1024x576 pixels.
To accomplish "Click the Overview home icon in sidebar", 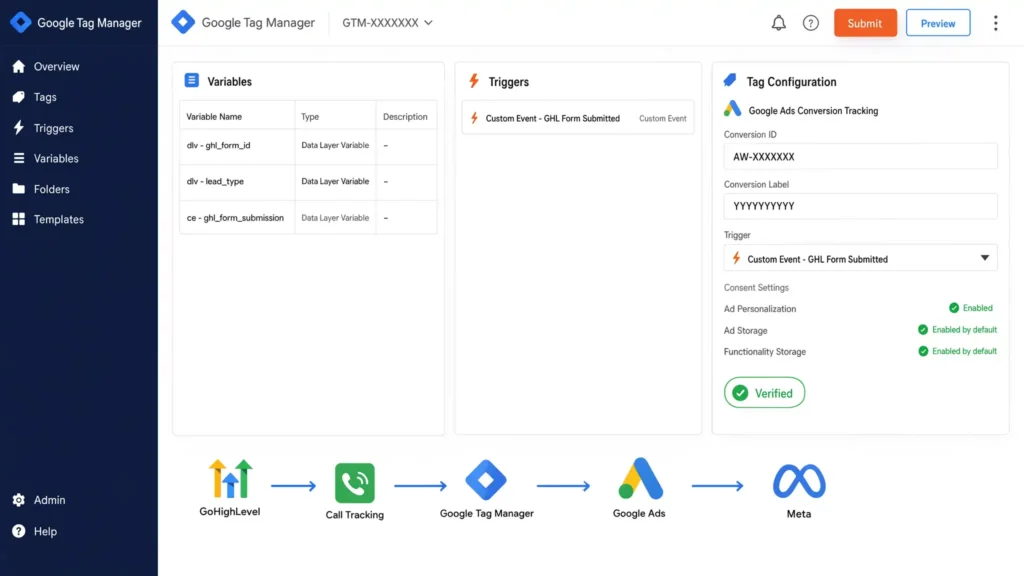I will point(18,66).
